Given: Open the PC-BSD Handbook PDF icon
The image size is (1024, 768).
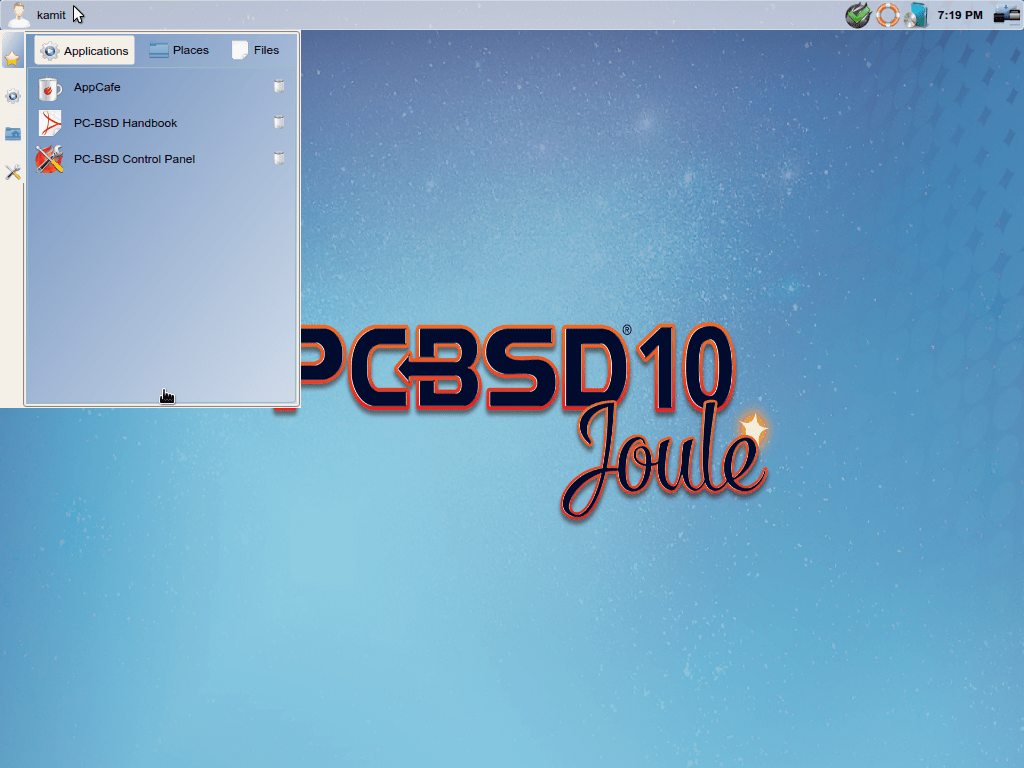Looking at the screenshot, I should coord(50,123).
